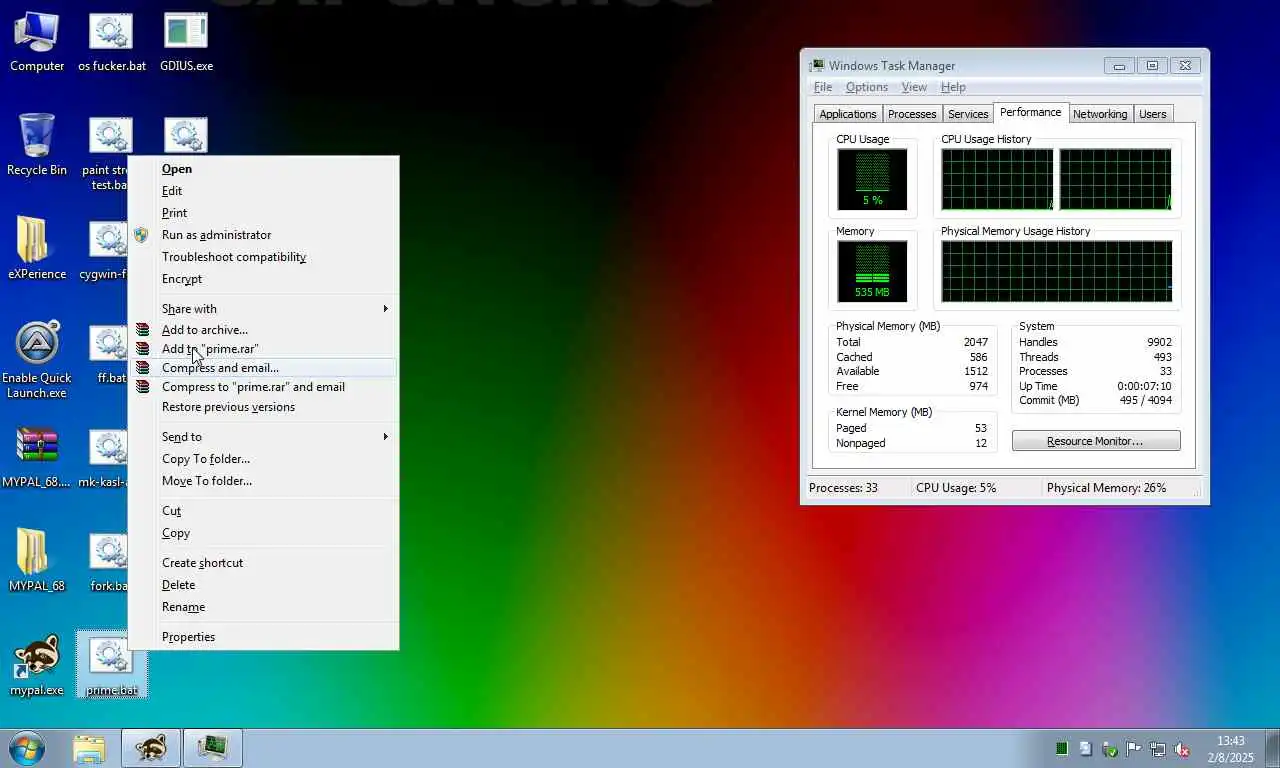Image resolution: width=1280 pixels, height=768 pixels.
Task: Select the ff.bat file icon
Action: [x=108, y=355]
